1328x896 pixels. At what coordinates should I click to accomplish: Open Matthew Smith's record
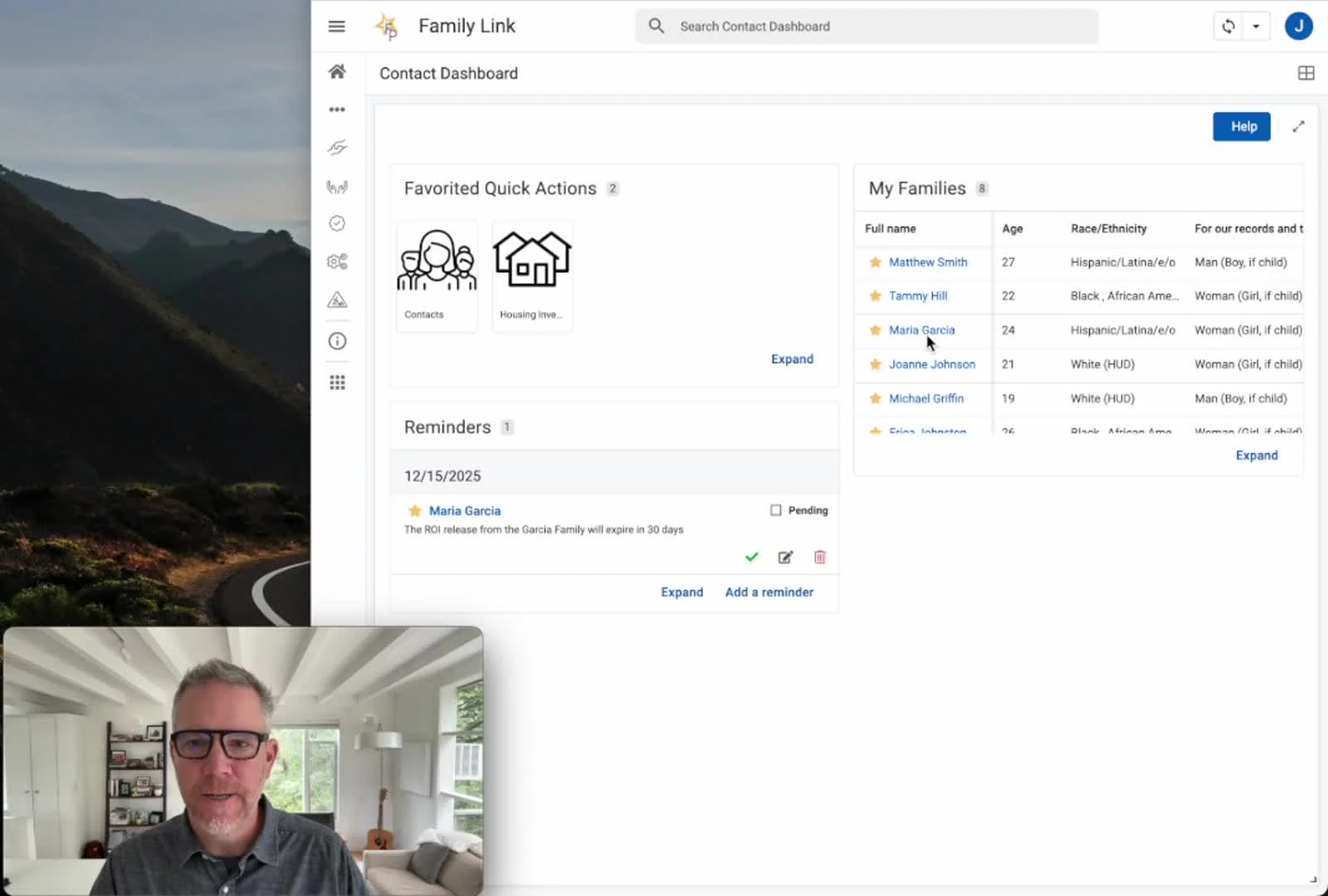point(928,262)
